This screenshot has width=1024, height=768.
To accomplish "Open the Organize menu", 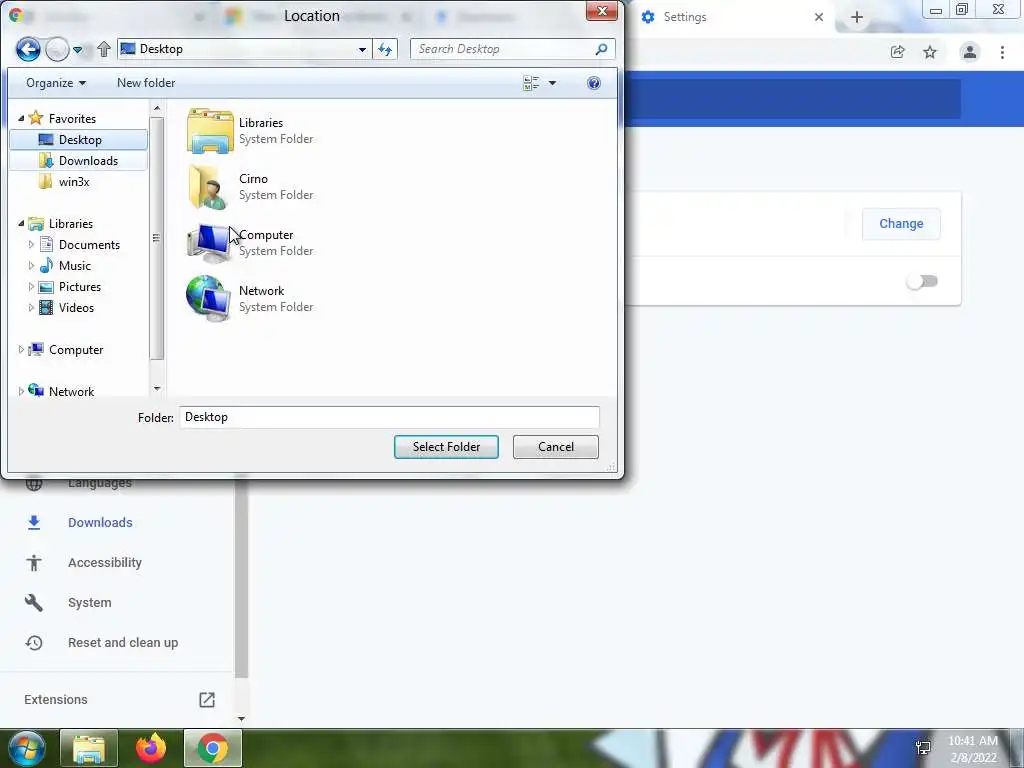I will [56, 83].
